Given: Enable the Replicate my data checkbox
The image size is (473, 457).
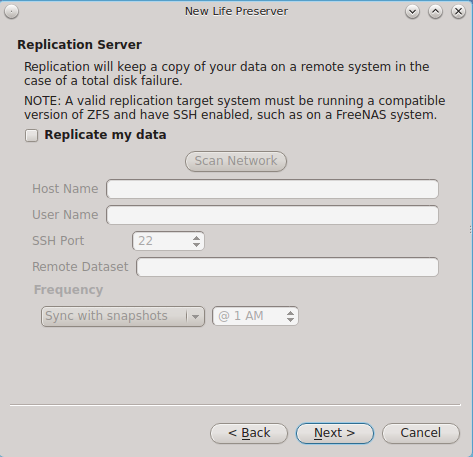Looking at the screenshot, I should coord(31,135).
